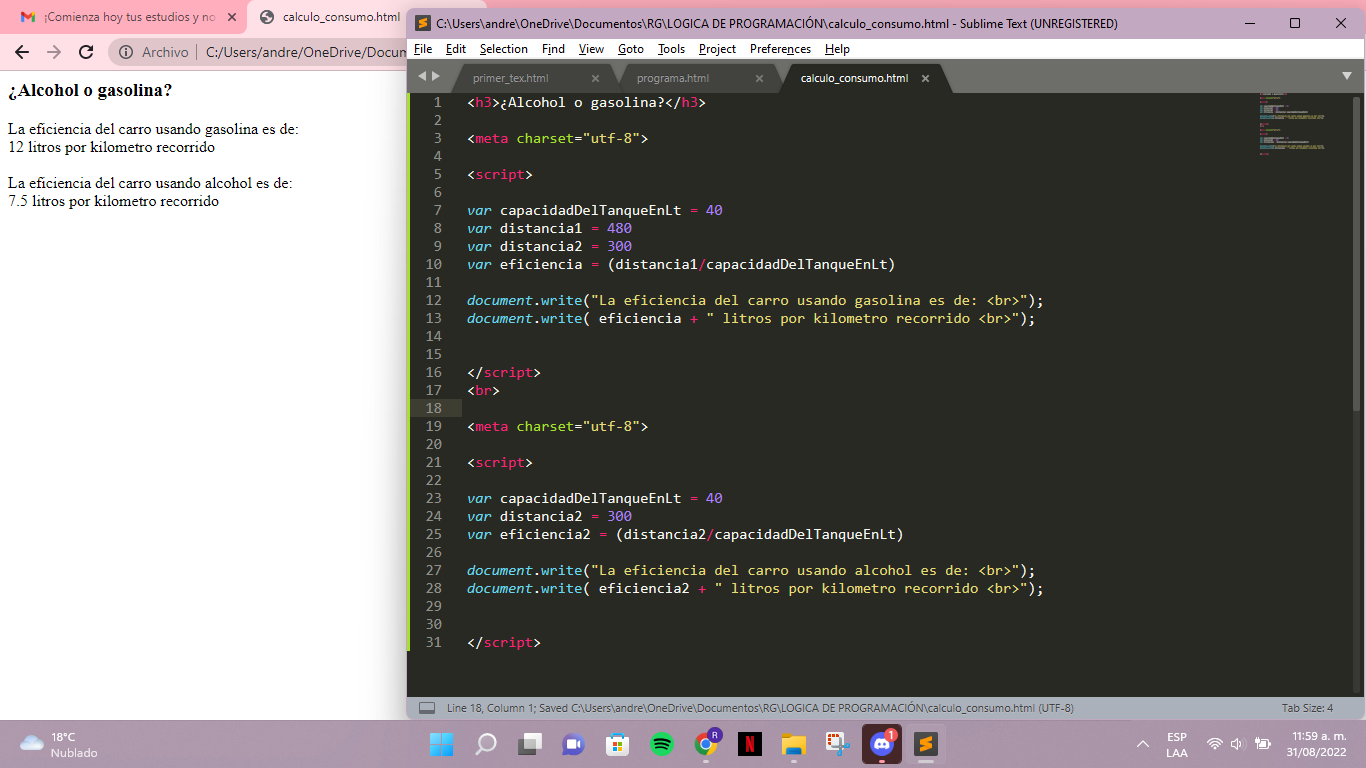Open the tab list dropdown arrow in Sublime

(x=1346, y=76)
